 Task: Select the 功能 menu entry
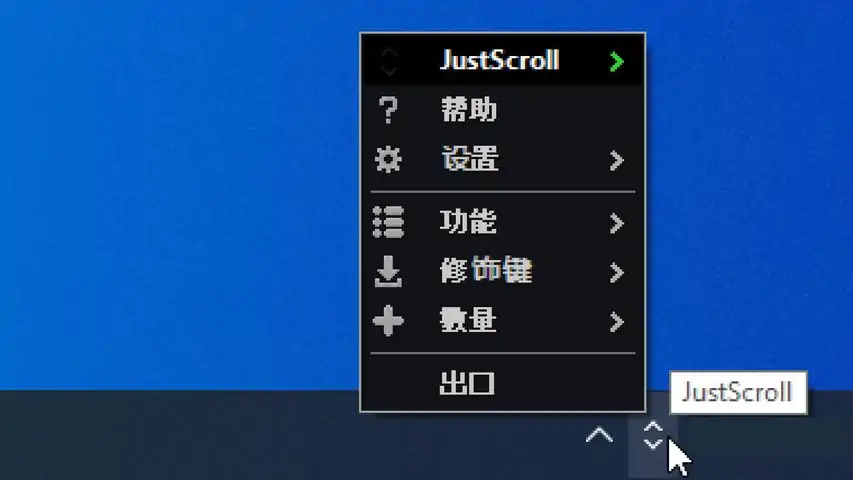503,222
